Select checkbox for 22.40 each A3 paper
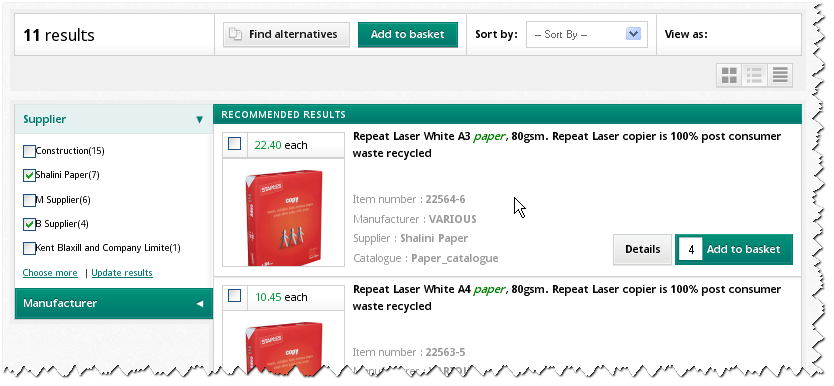This screenshot has width=834, height=386. pyautogui.click(x=235, y=144)
